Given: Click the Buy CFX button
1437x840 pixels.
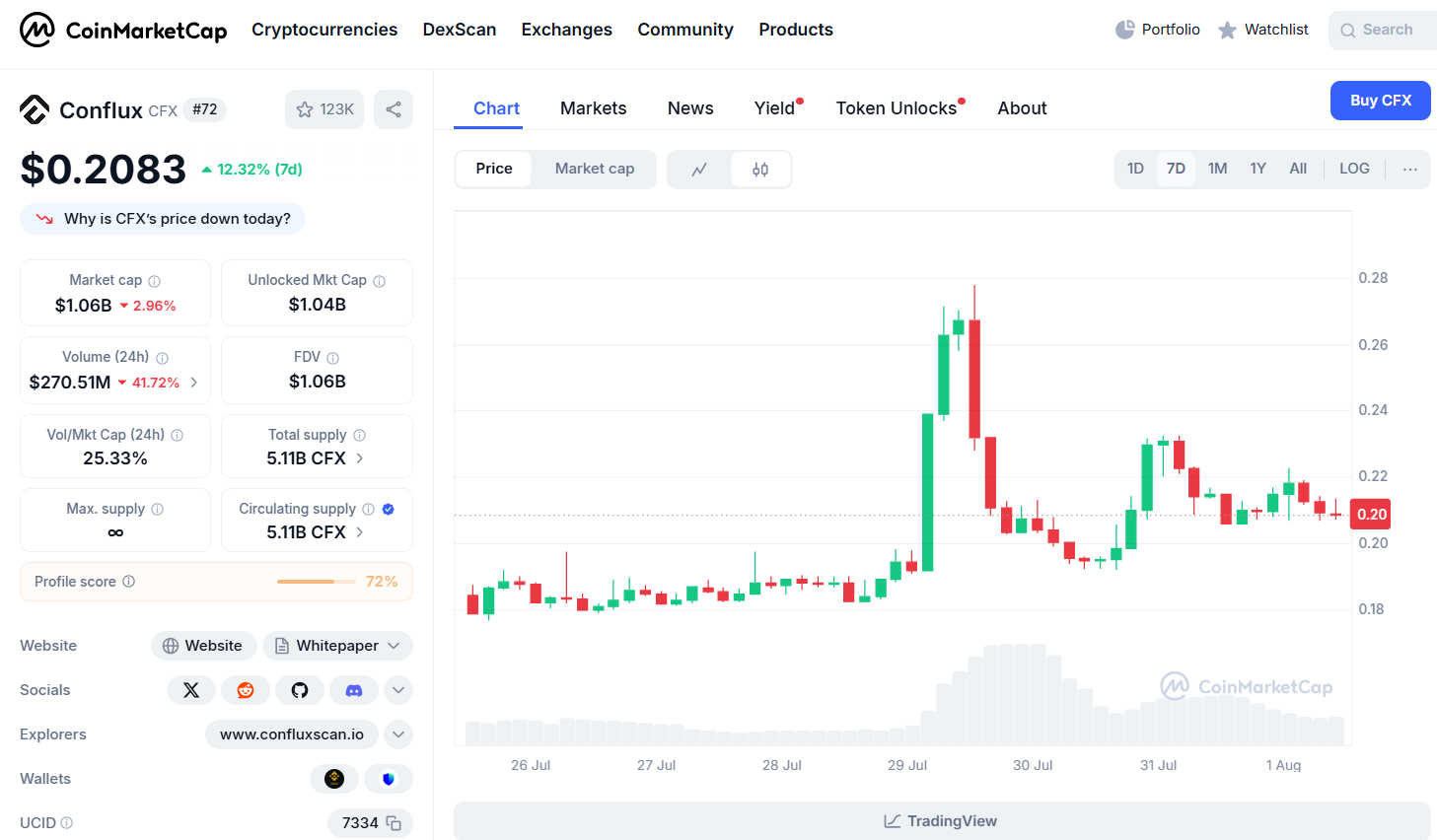Looking at the screenshot, I should pyautogui.click(x=1381, y=101).
